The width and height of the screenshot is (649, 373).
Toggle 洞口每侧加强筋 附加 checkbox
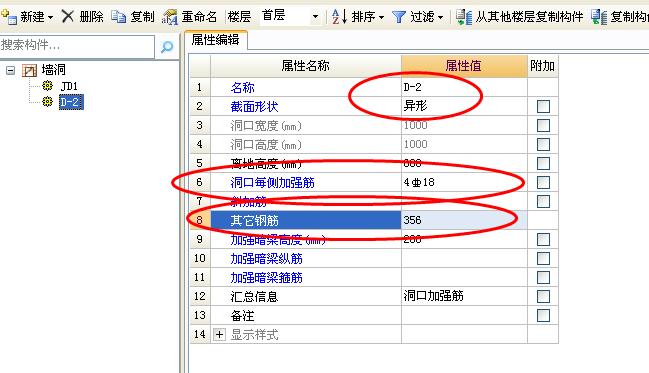(x=543, y=183)
